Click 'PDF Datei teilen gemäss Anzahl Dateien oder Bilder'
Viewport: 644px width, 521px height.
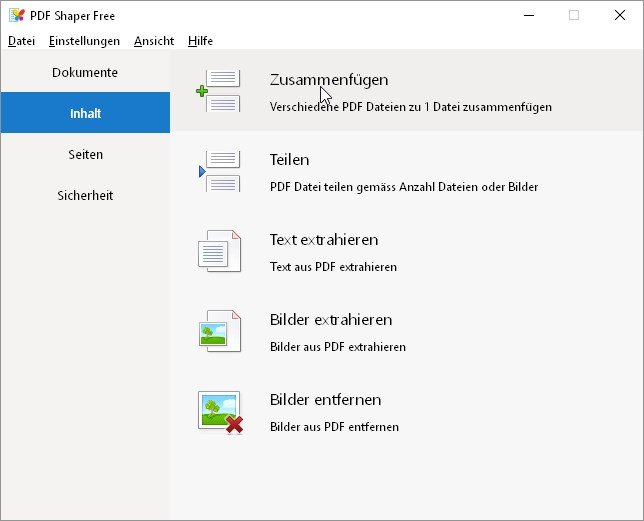coord(404,187)
